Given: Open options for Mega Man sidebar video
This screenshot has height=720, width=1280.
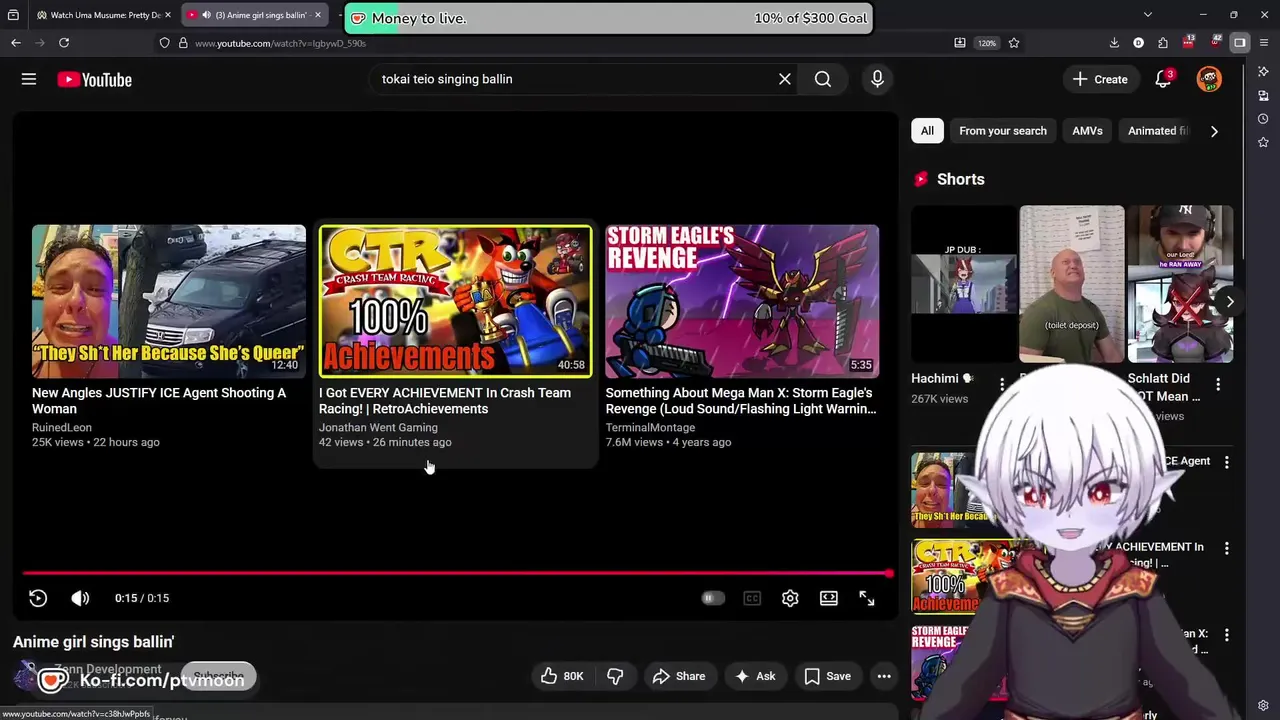Looking at the screenshot, I should click(1227, 635).
